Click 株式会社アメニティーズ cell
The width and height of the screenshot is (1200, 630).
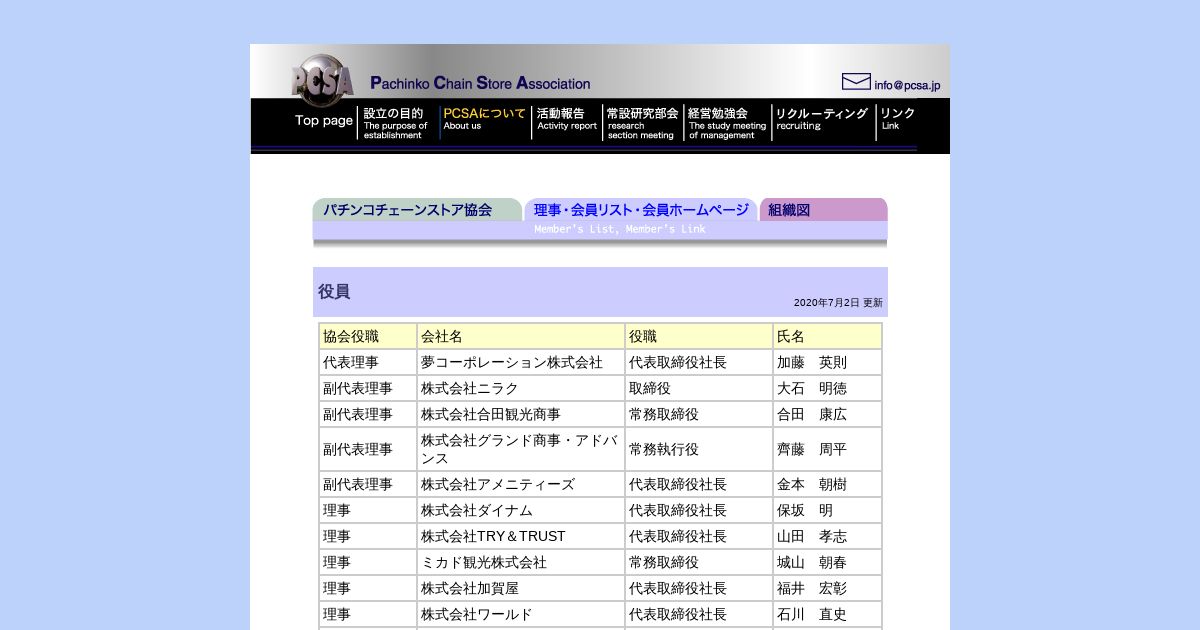tap(521, 484)
